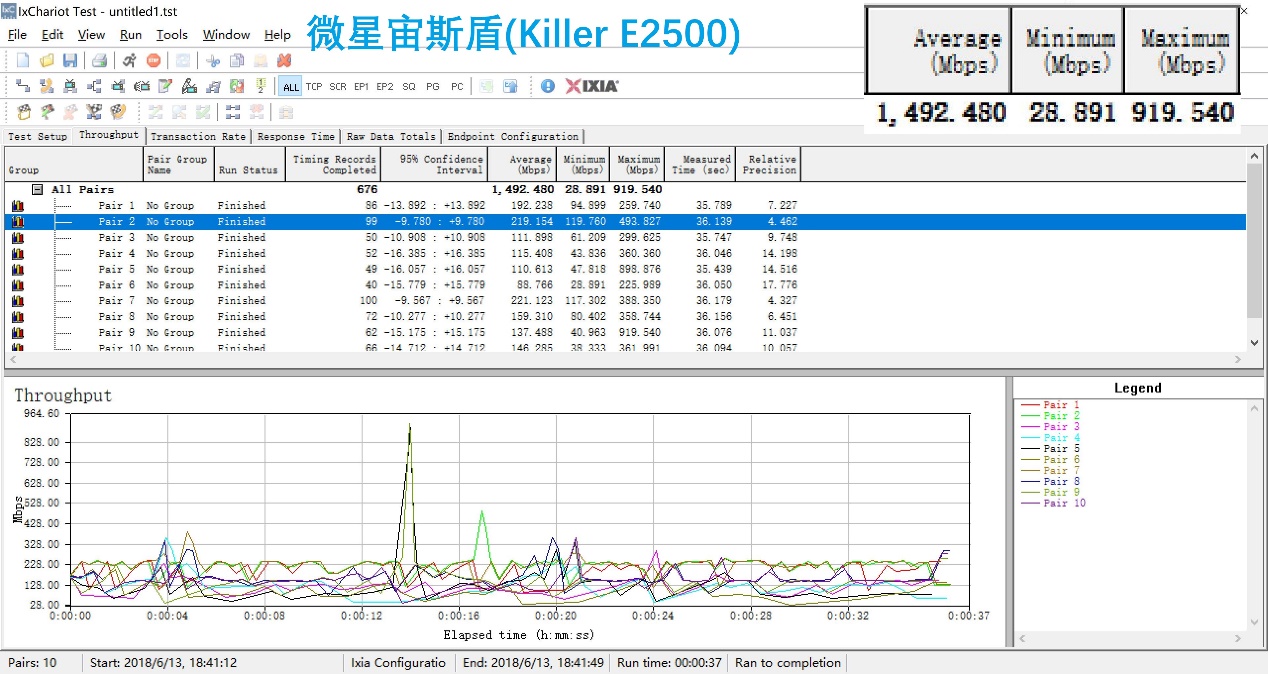The width and height of the screenshot is (1268, 674).
Task: Click the 'Pairs: 10' status bar entry
Action: point(33,662)
